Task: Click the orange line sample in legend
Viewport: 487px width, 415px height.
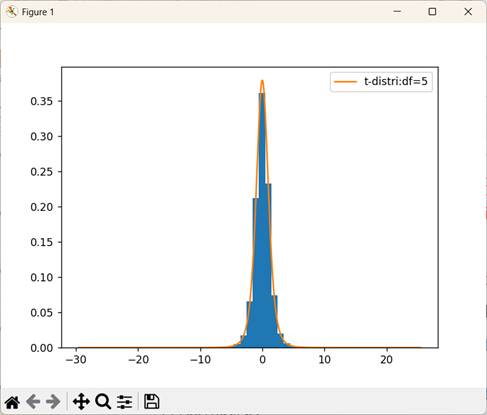Action: coord(345,81)
